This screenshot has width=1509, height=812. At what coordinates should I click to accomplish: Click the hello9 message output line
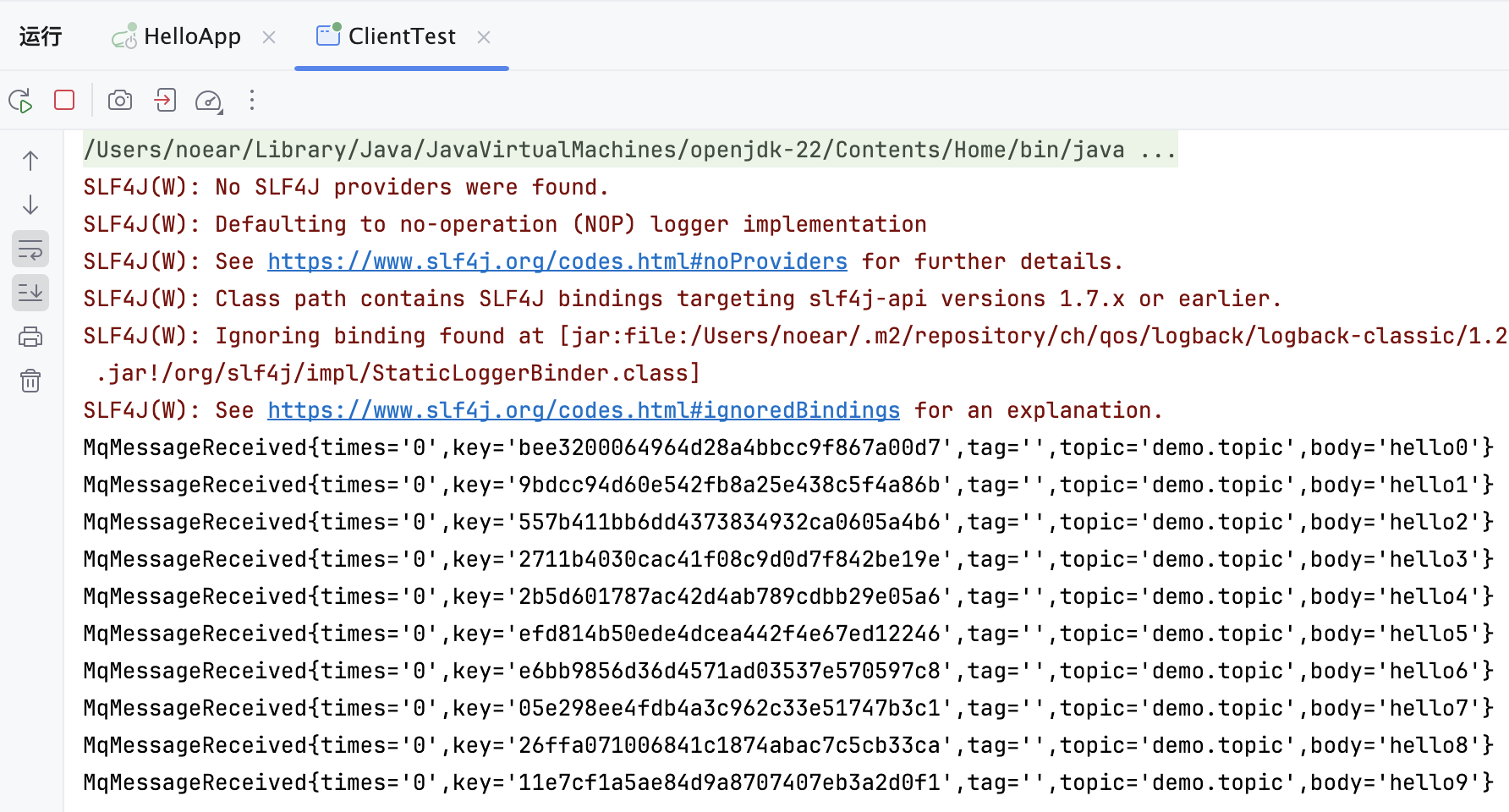click(x=788, y=782)
